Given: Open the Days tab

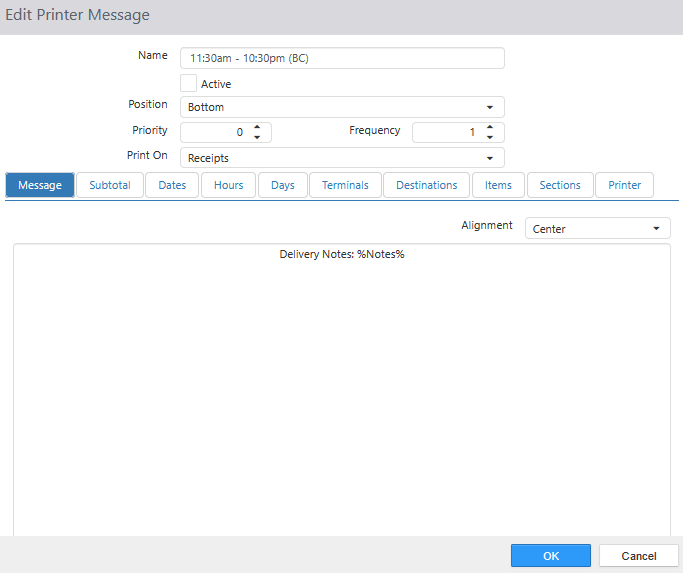Looking at the screenshot, I should pos(283,185).
